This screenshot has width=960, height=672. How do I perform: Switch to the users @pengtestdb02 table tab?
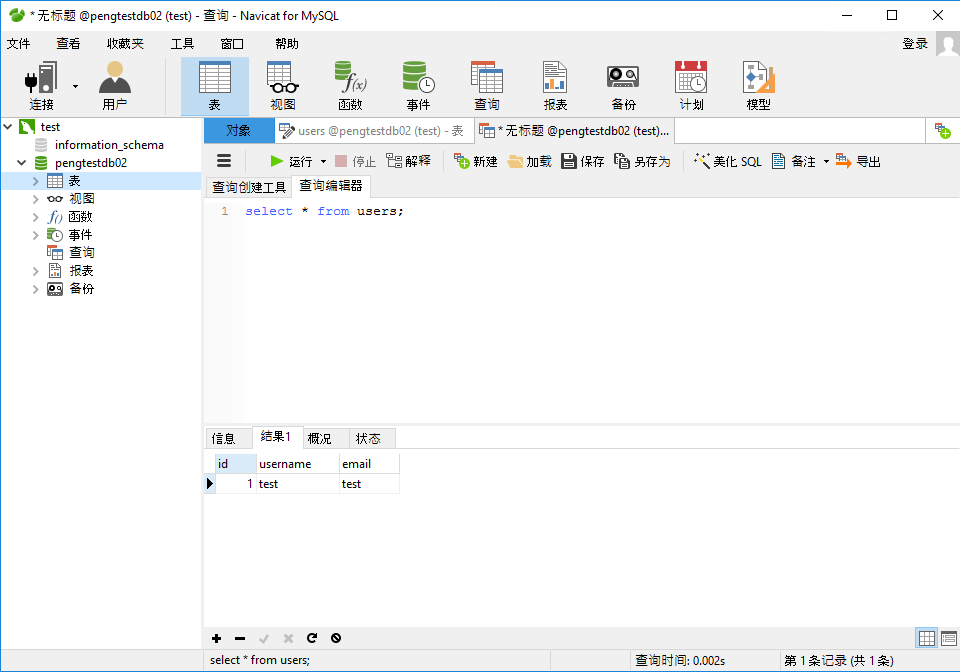point(374,130)
